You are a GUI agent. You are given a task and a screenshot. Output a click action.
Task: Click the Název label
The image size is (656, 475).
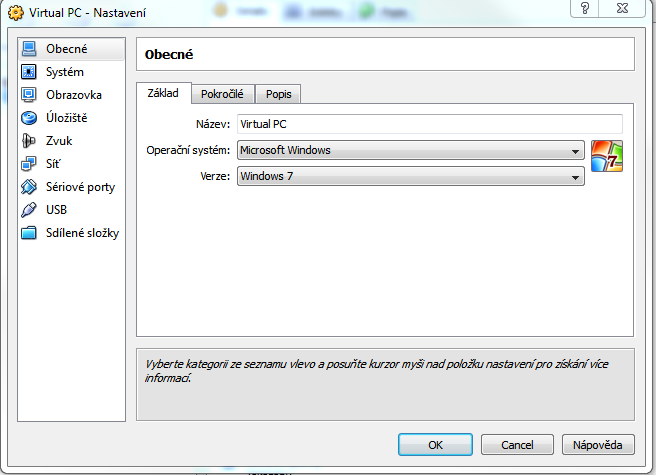[x=213, y=124]
